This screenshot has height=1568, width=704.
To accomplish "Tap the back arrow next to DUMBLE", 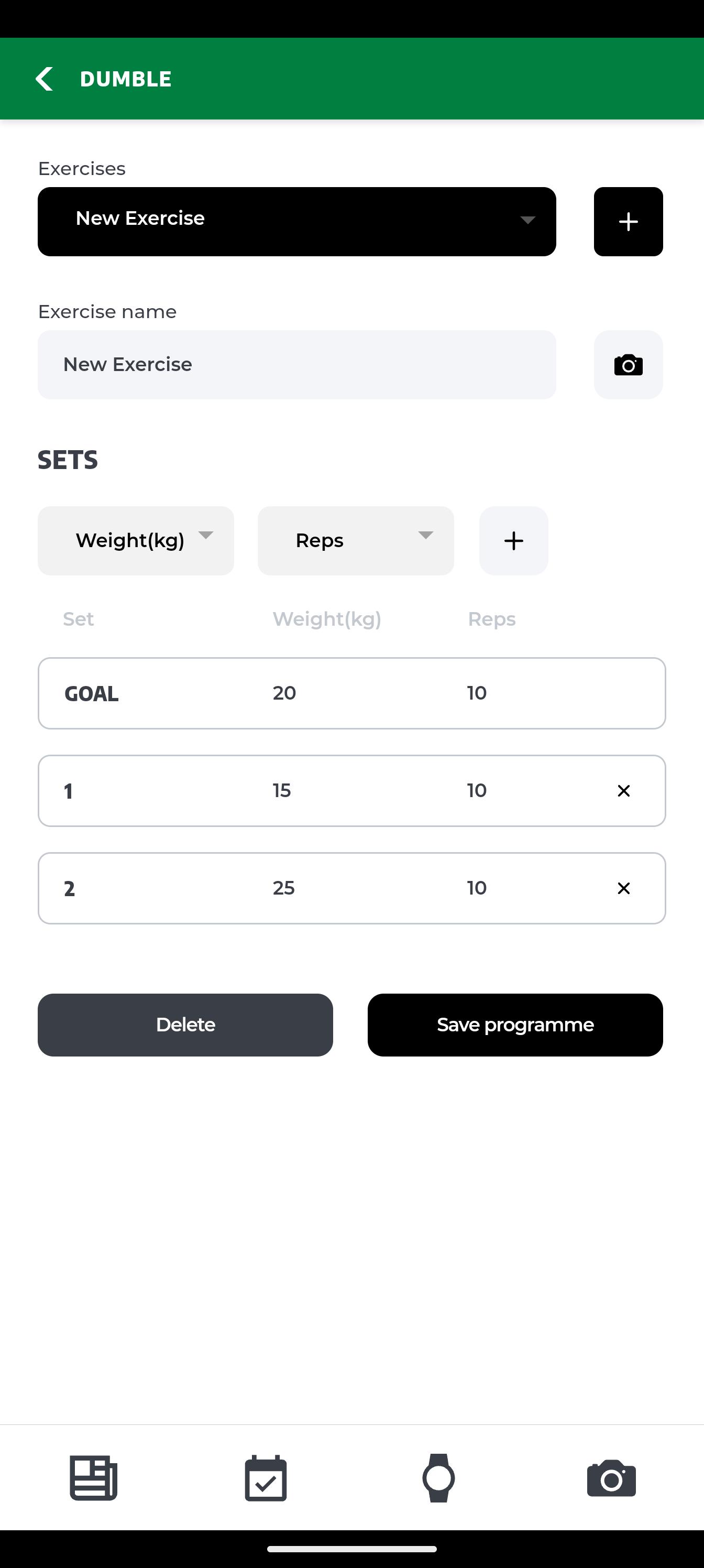I will [44, 79].
